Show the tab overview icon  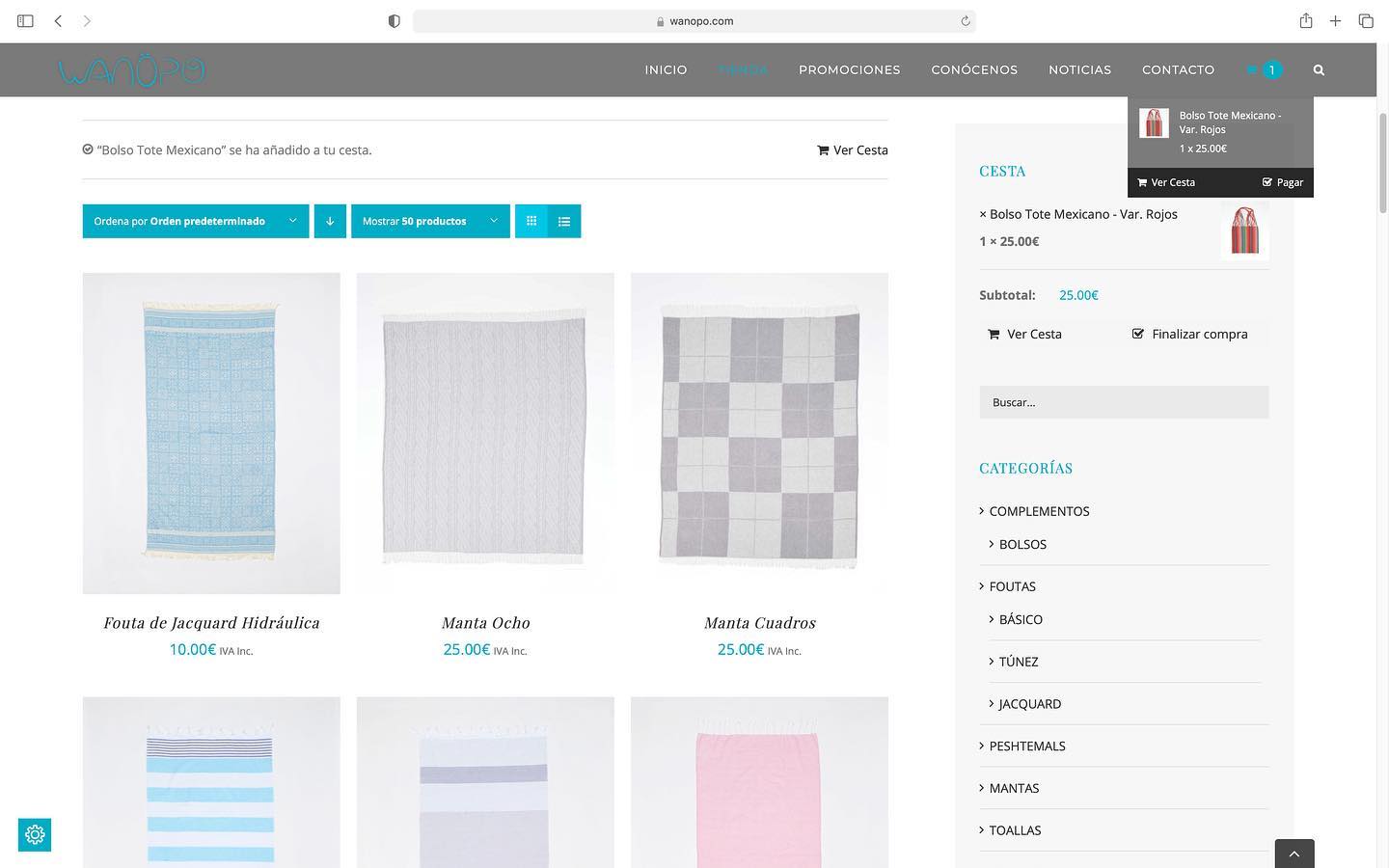click(x=1366, y=20)
